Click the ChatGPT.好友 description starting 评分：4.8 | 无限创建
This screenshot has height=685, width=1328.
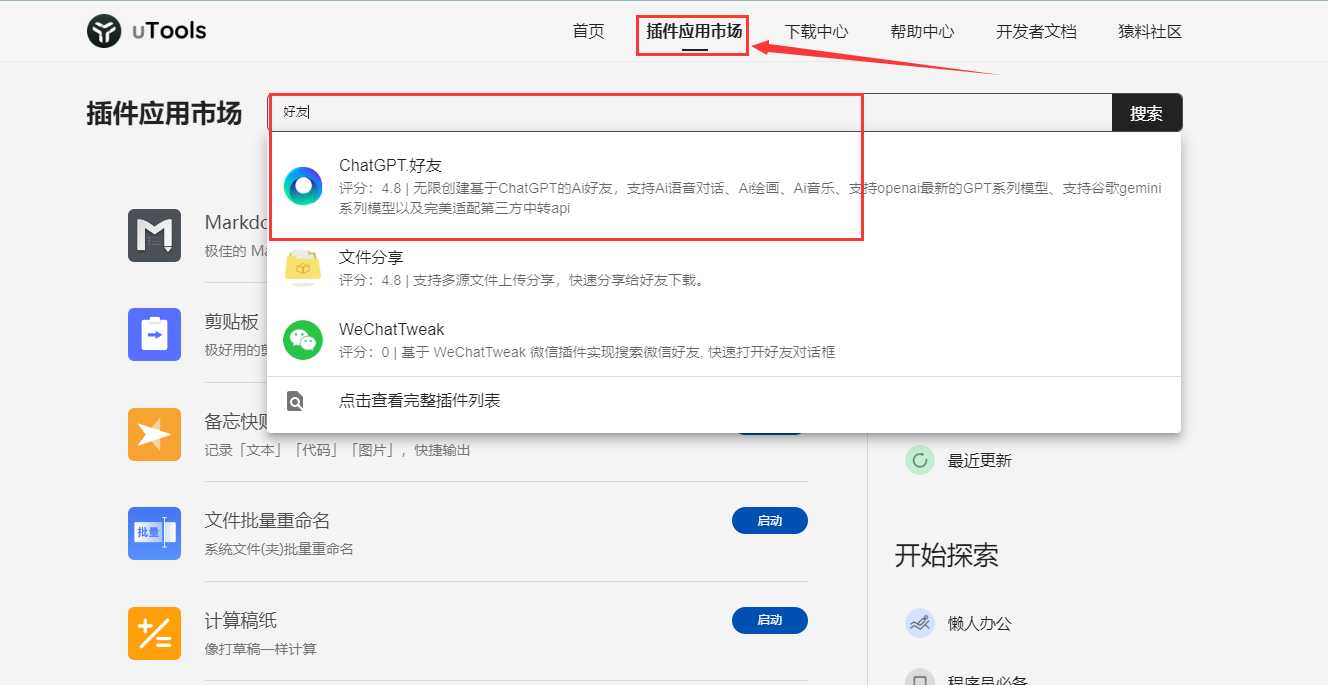[x=750, y=198]
